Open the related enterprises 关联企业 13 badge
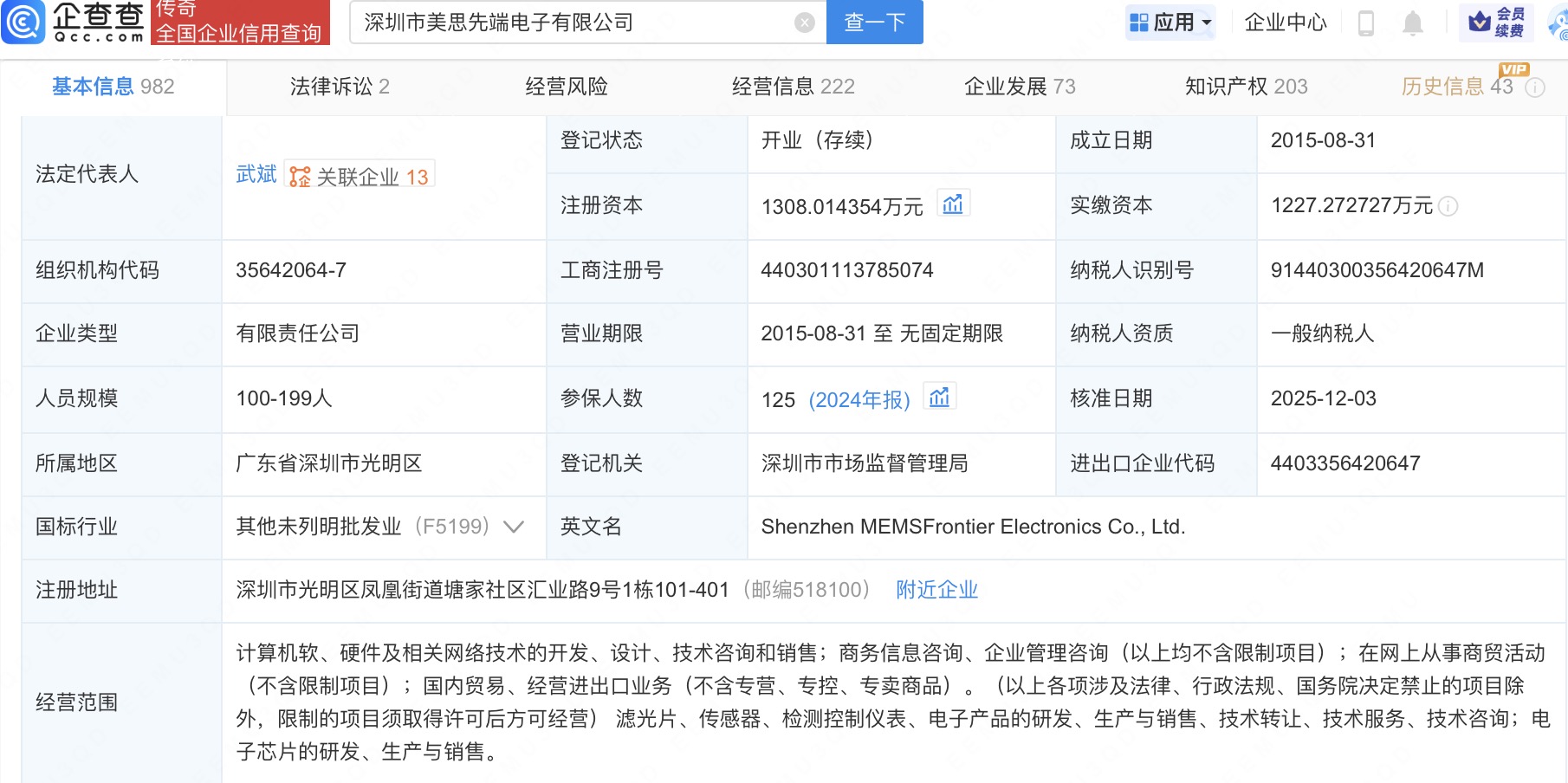Image resolution: width=1568 pixels, height=783 pixels. click(x=360, y=176)
